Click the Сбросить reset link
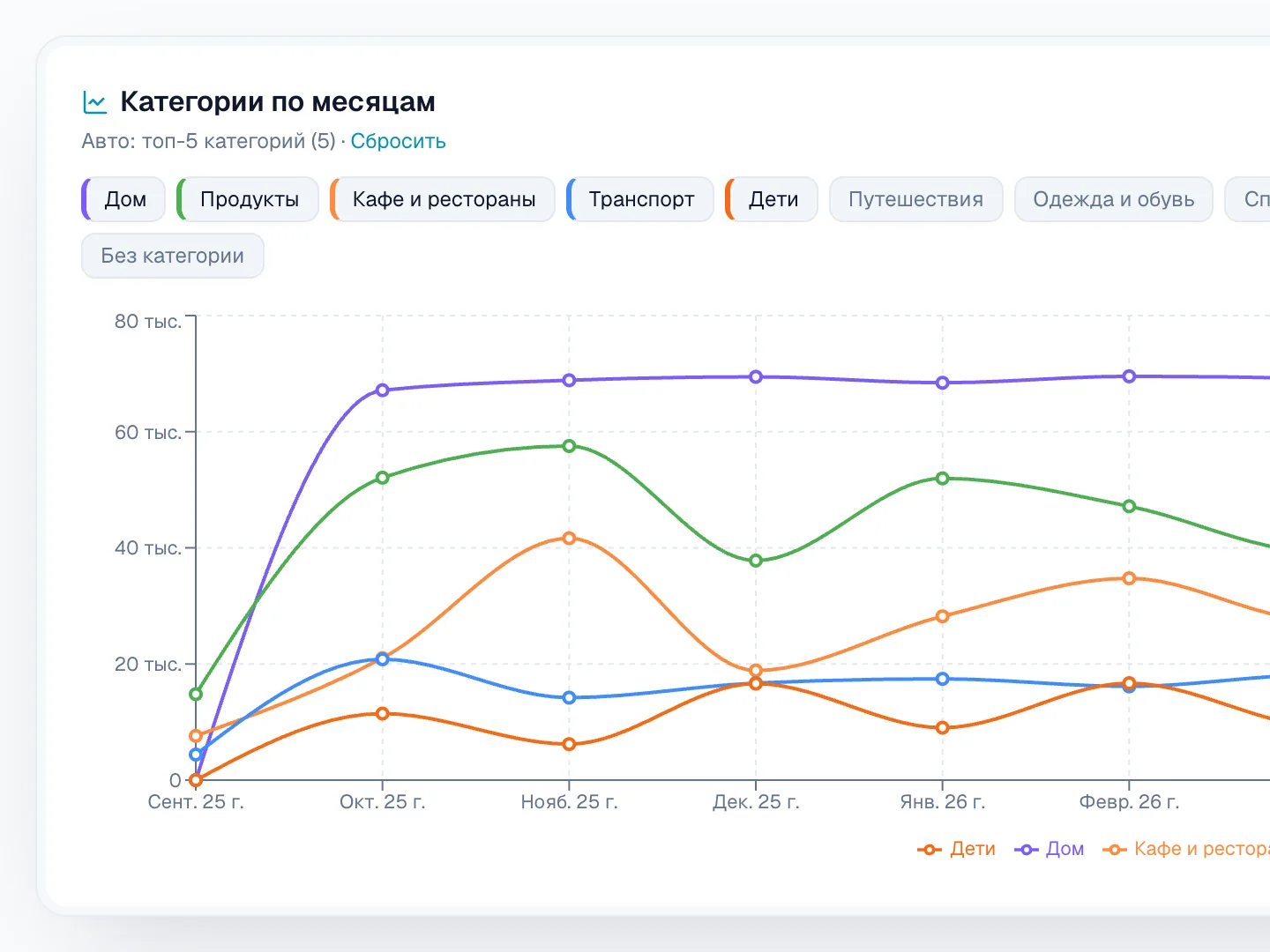 click(398, 141)
